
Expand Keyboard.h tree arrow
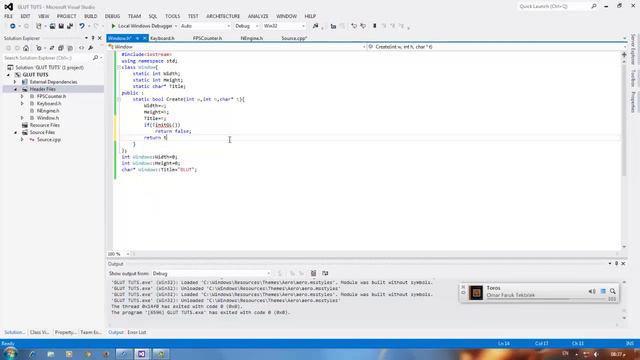coord(22,104)
